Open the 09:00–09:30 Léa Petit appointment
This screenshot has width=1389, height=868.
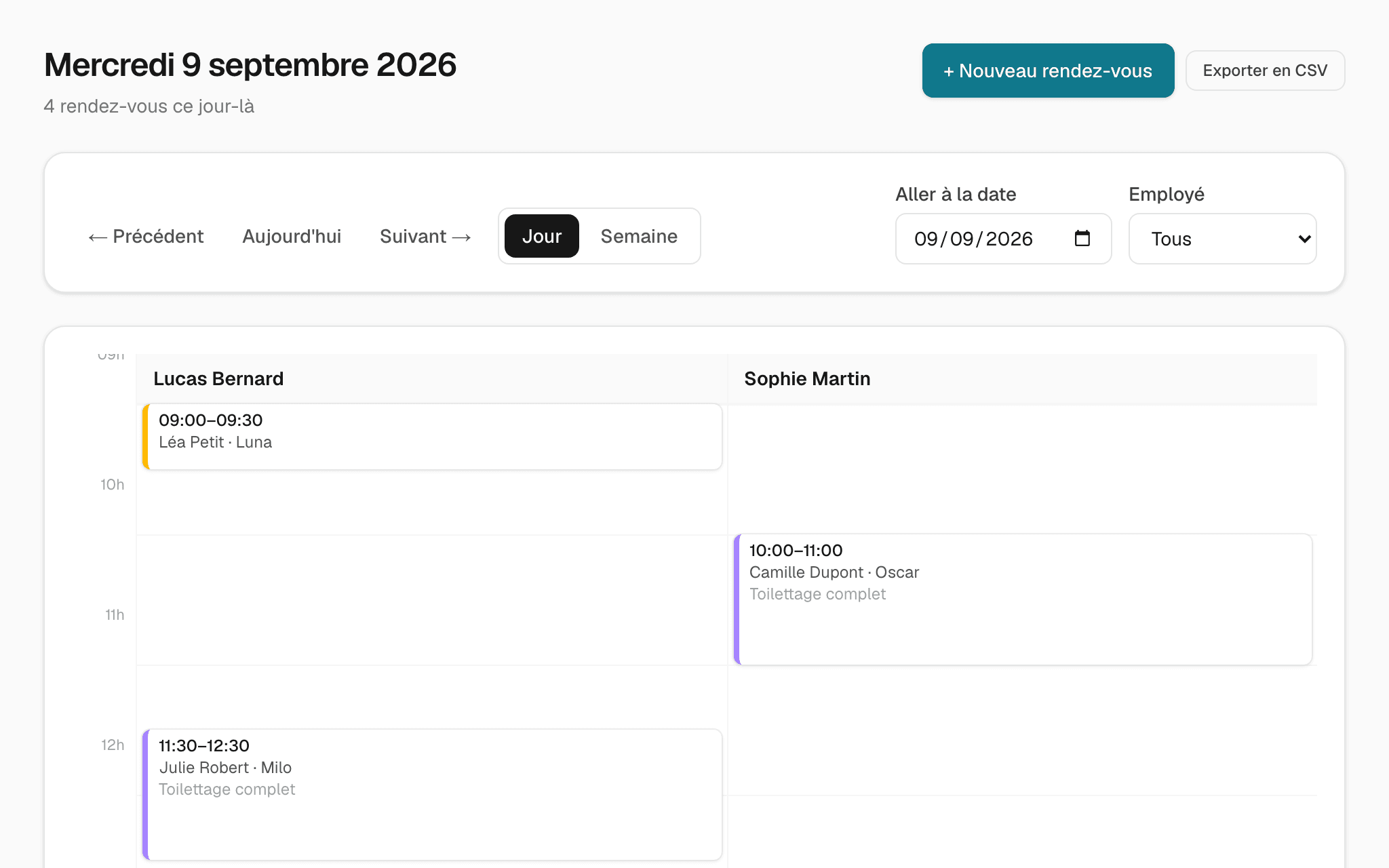(x=432, y=437)
